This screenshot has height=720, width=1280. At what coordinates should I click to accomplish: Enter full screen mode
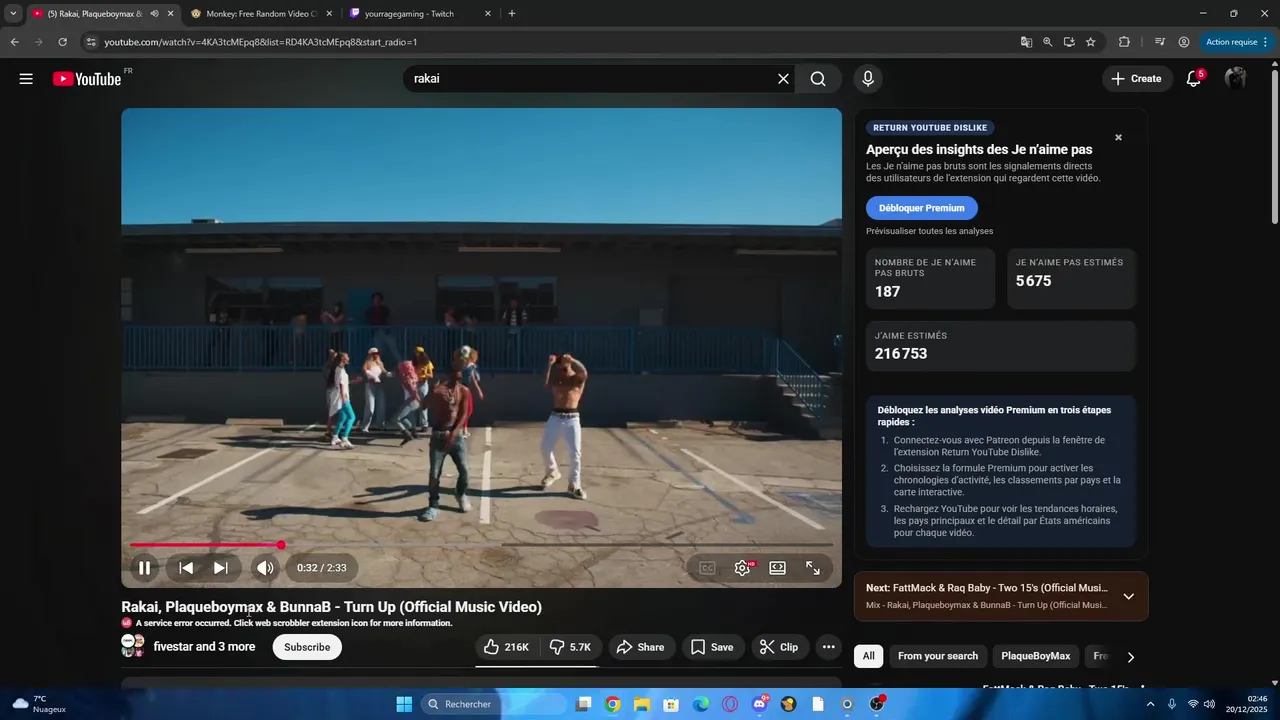[x=813, y=568]
